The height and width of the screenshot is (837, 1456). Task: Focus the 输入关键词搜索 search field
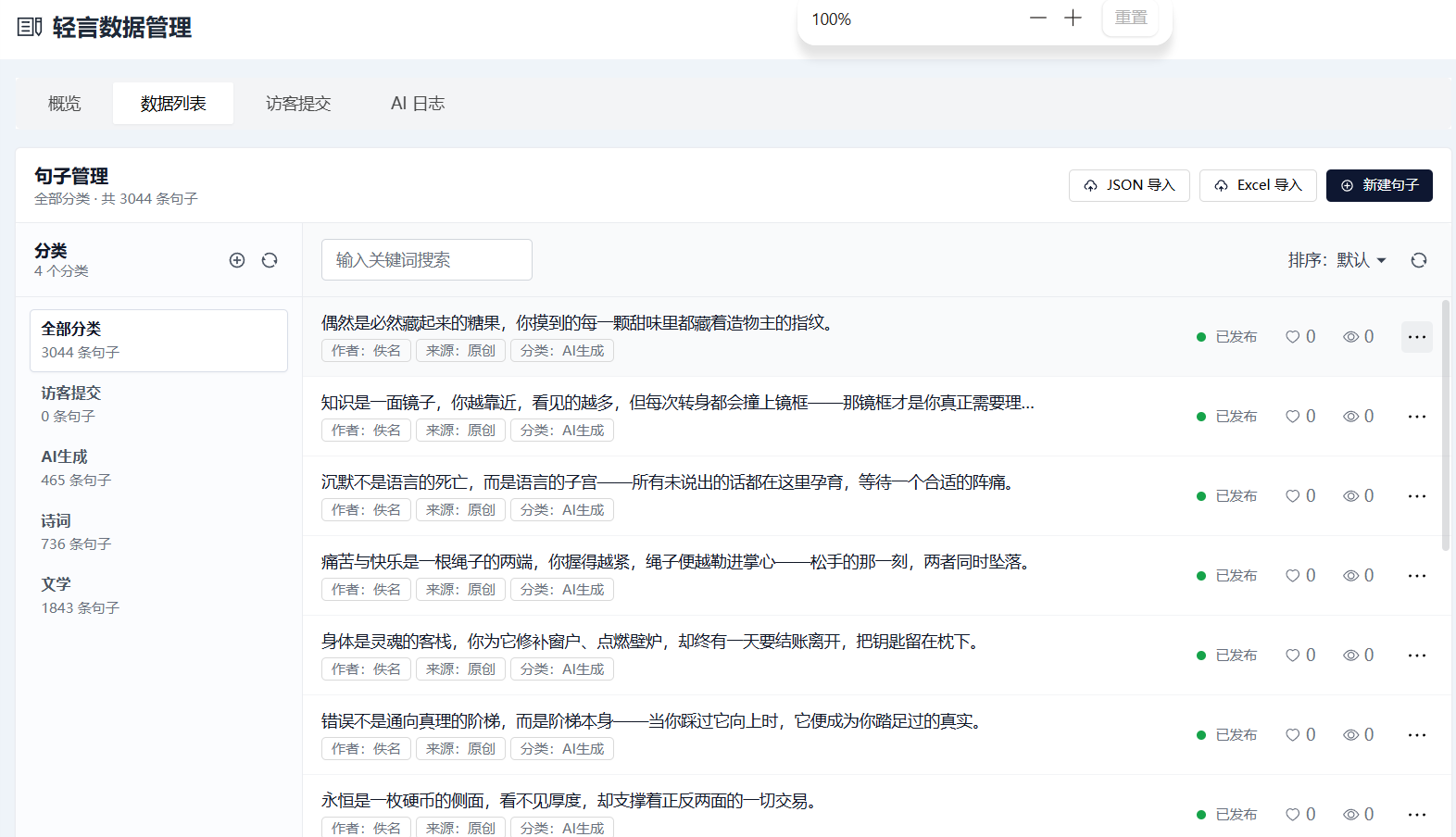tap(427, 260)
